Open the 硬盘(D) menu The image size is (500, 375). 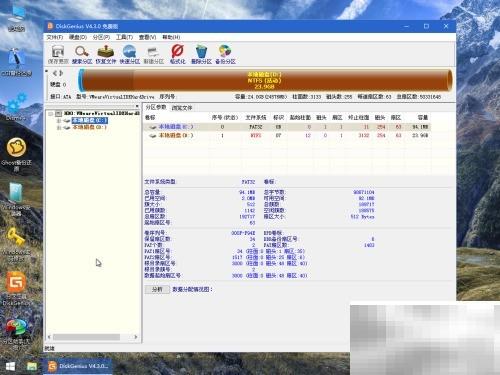pyautogui.click(x=78, y=37)
